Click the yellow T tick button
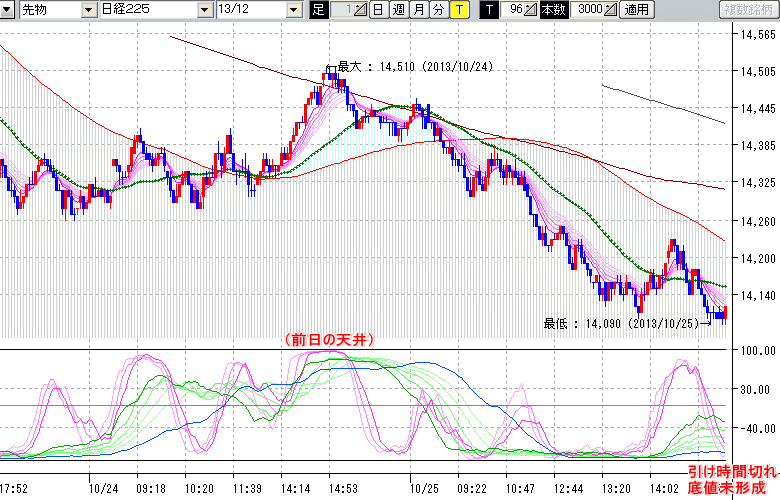Viewport: 780px width, 500px height. tap(459, 10)
